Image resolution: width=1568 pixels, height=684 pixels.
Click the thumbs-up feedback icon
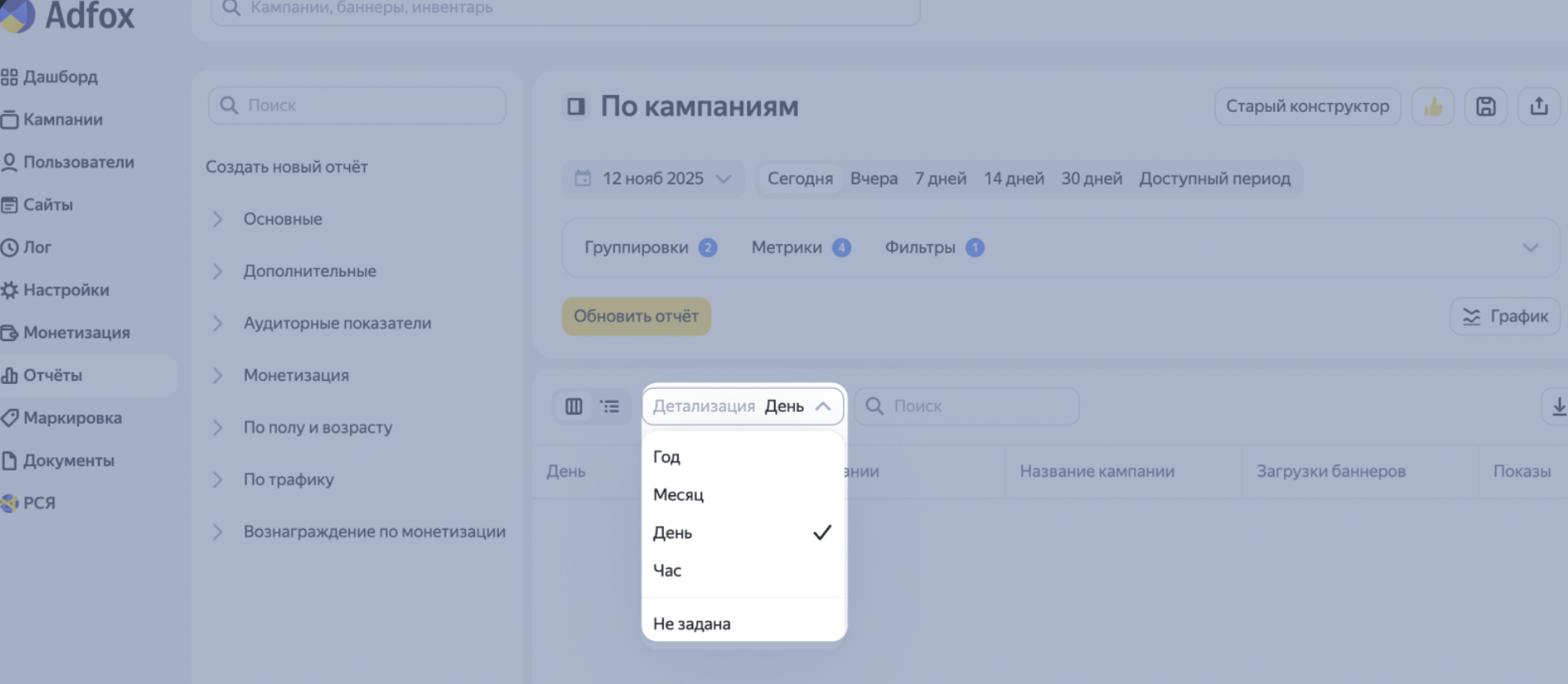click(x=1433, y=107)
